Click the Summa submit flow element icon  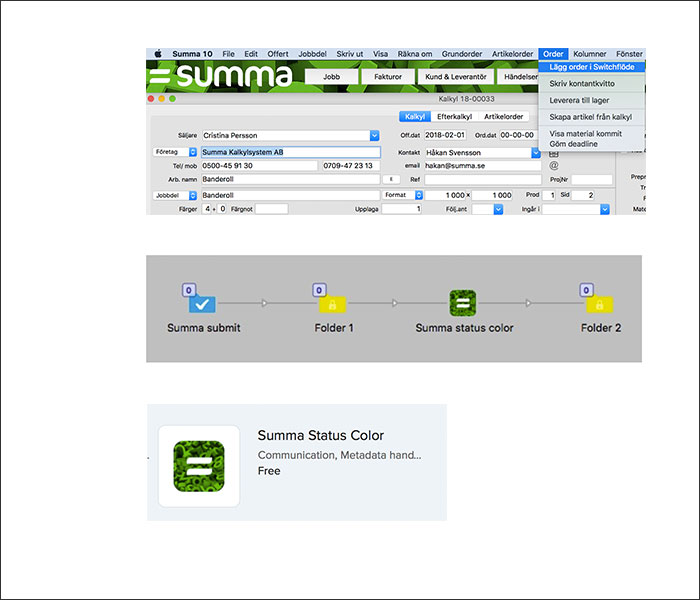[x=202, y=304]
